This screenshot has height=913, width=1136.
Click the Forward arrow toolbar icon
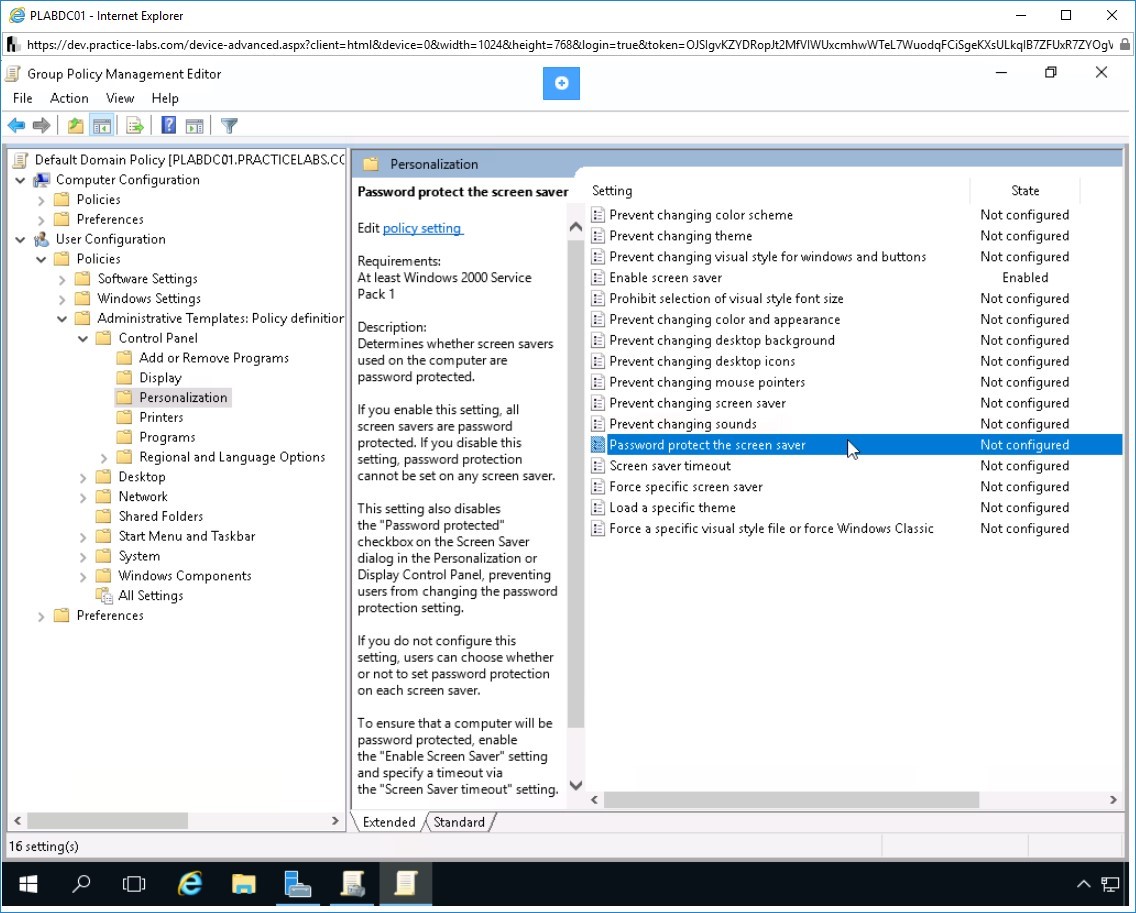(x=41, y=125)
